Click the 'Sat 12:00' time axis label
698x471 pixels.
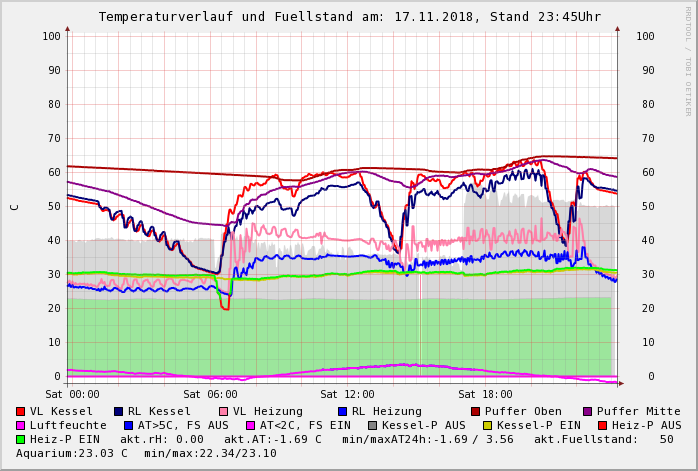pyautogui.click(x=347, y=395)
